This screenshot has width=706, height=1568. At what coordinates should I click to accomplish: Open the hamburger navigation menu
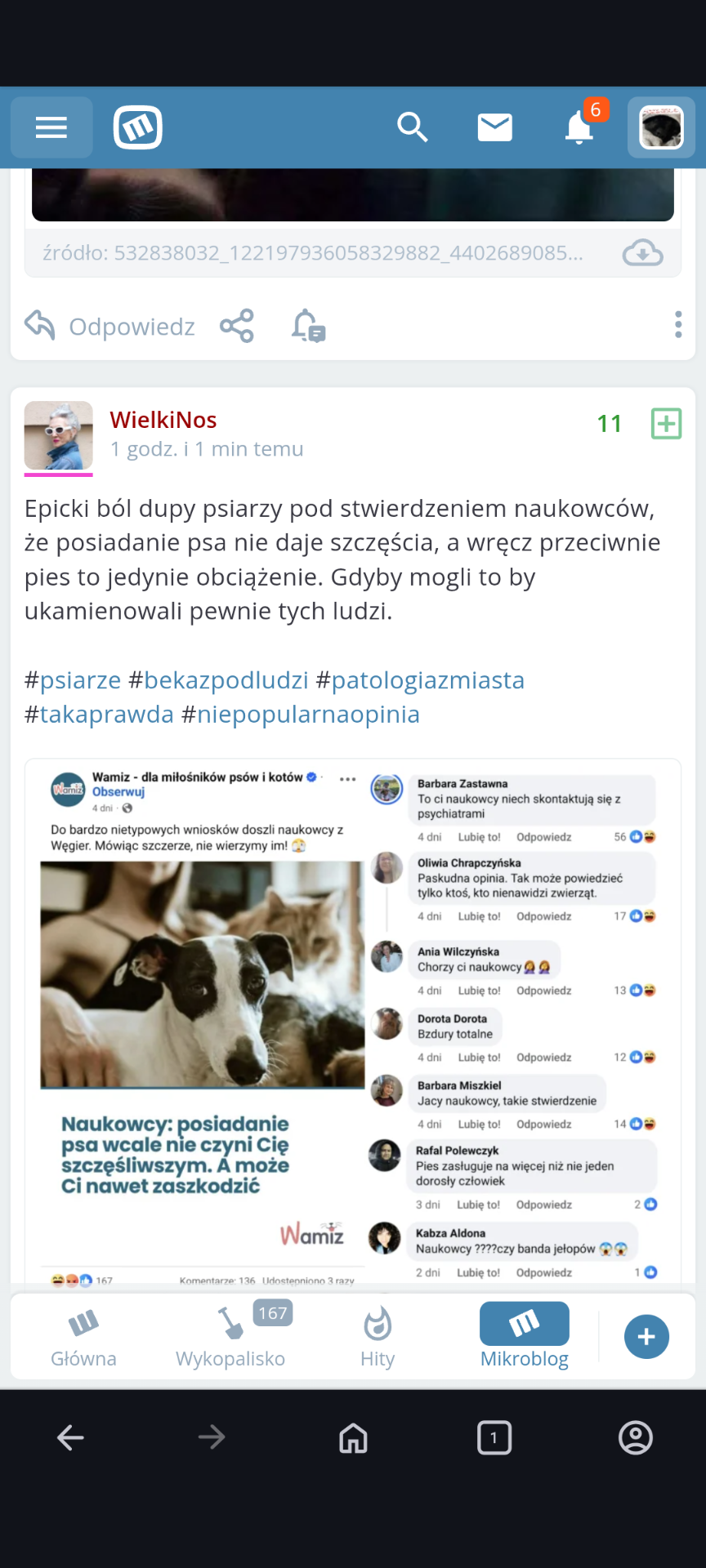coord(51,127)
